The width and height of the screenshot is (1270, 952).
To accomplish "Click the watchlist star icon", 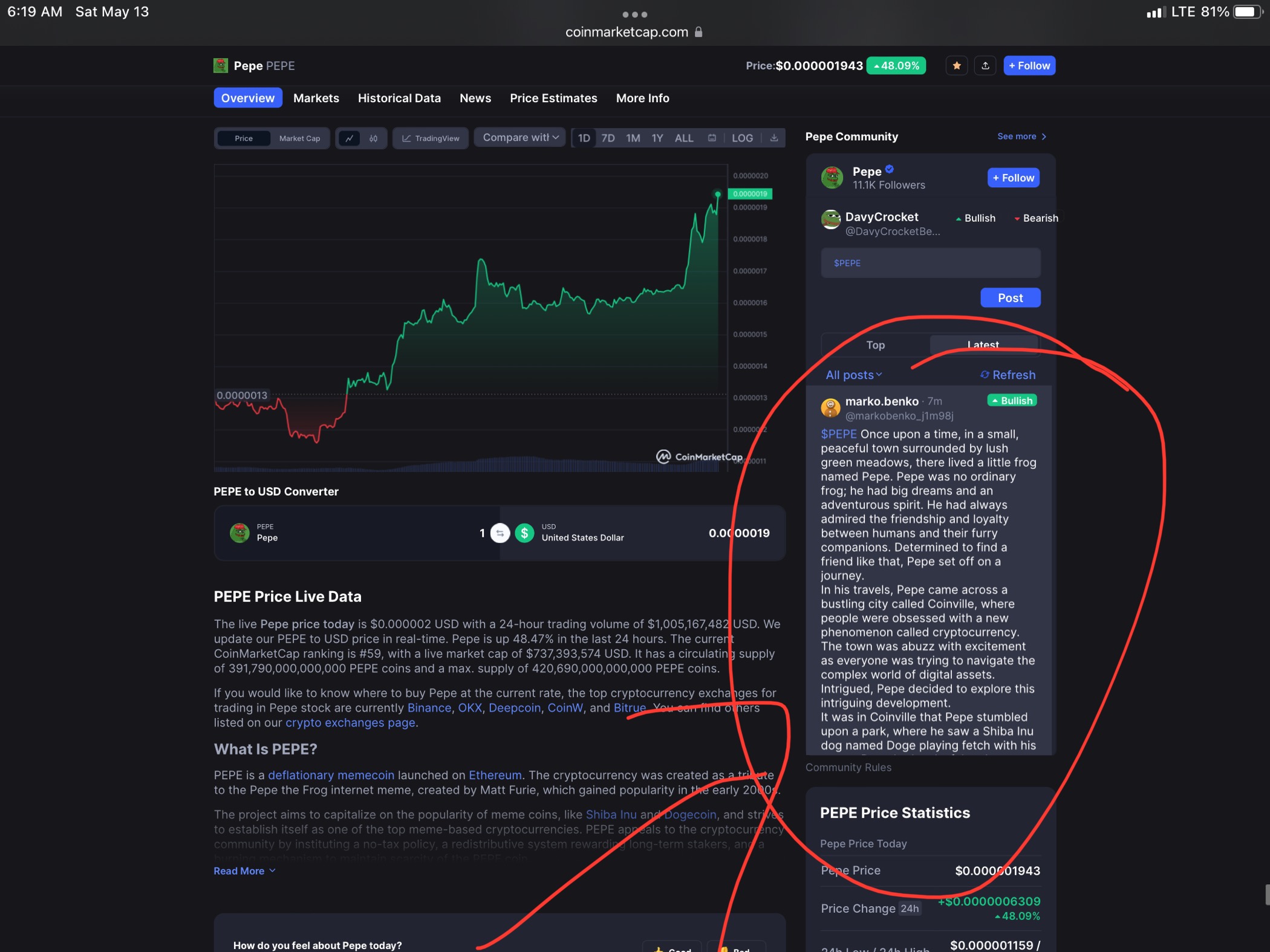I will click(956, 65).
